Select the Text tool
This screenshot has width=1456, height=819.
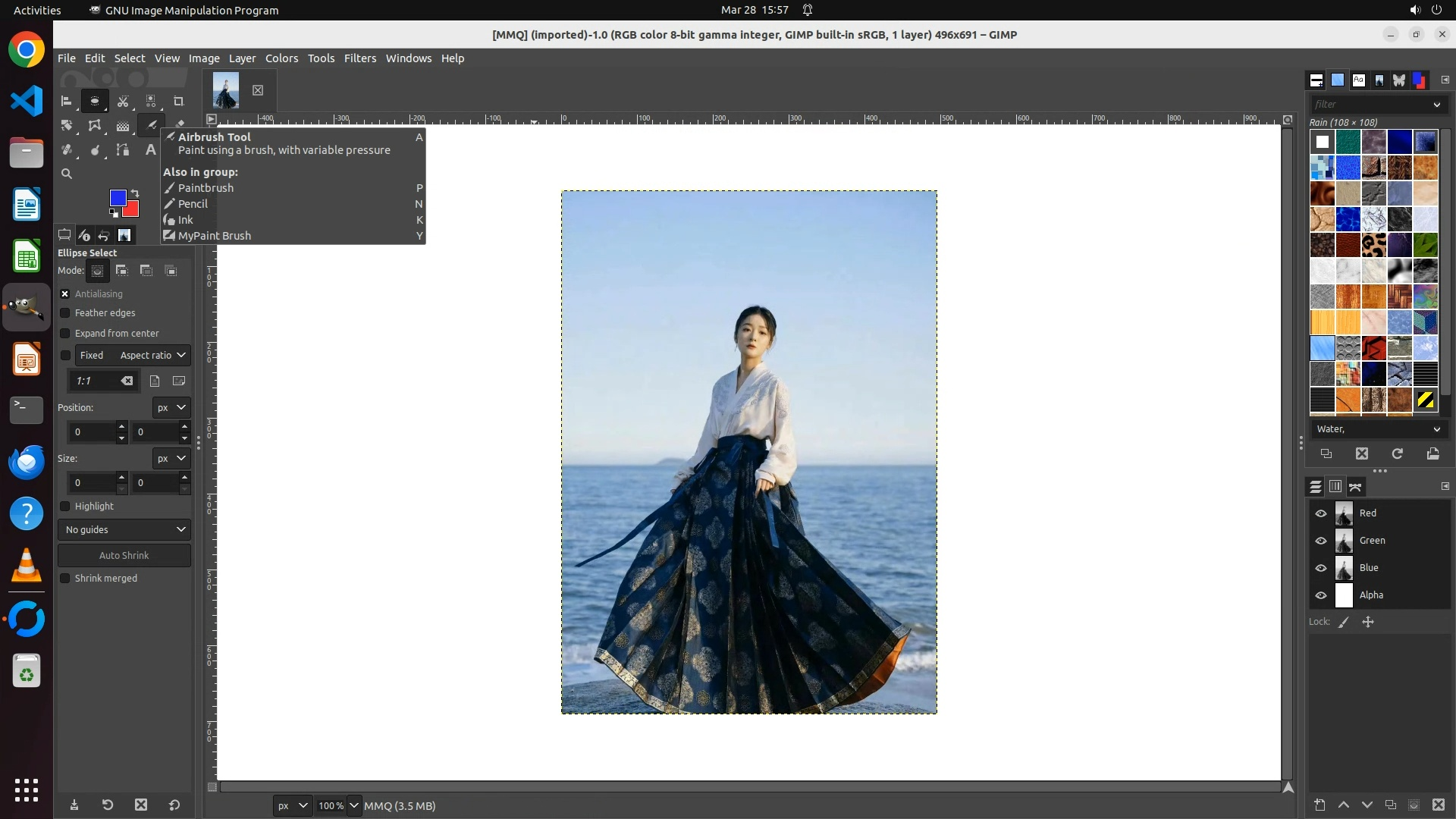[150, 150]
